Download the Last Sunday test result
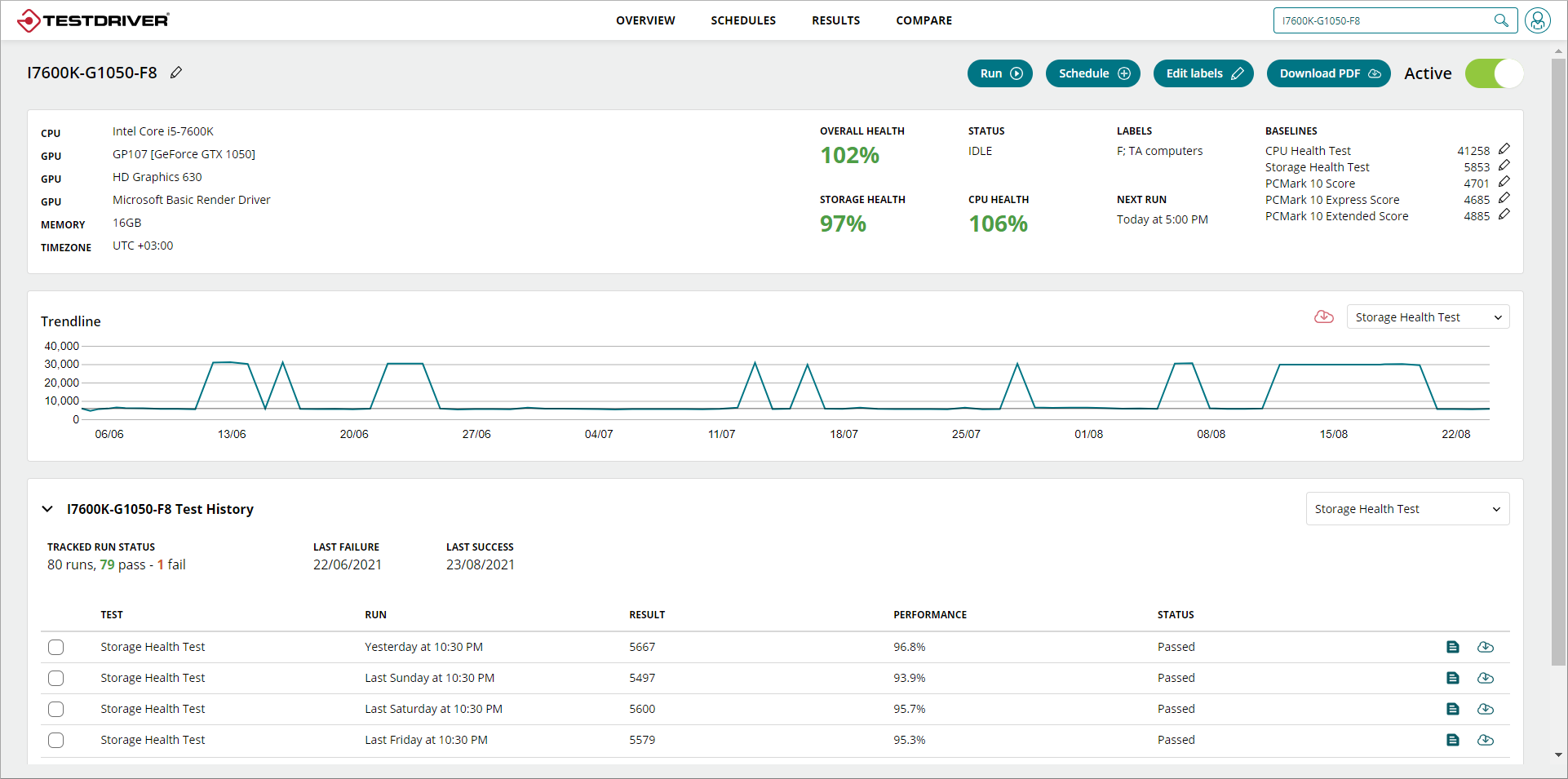Screen dimensions: 1568x779 (x=1485, y=678)
